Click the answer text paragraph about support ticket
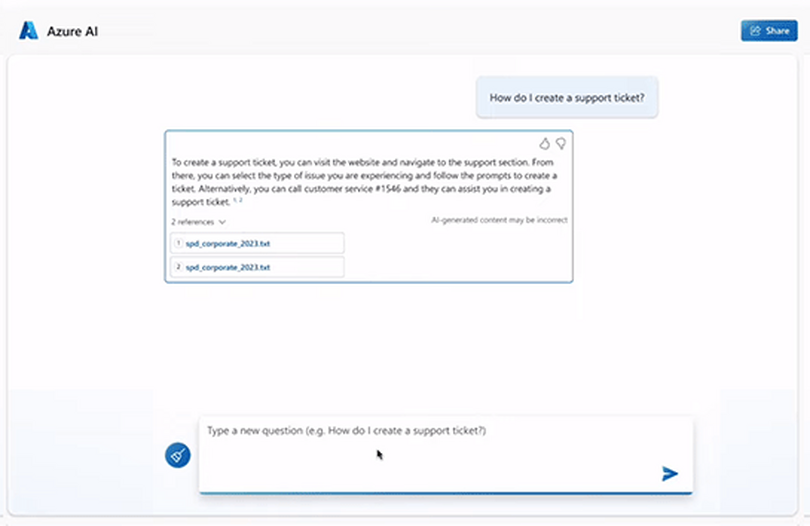The width and height of the screenshot is (810, 526). point(365,182)
